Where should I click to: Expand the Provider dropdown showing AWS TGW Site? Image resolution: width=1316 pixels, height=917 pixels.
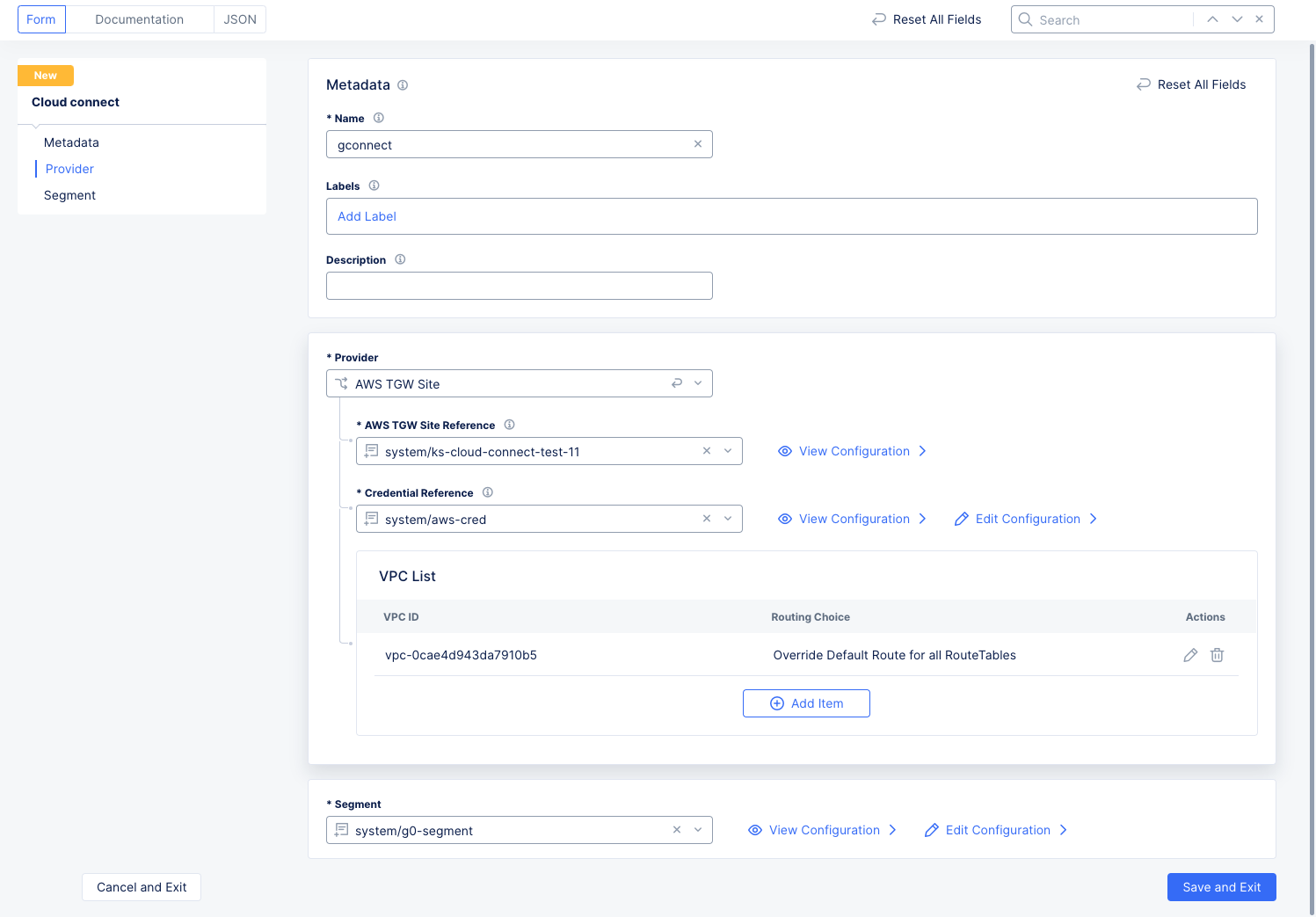[x=699, y=383]
